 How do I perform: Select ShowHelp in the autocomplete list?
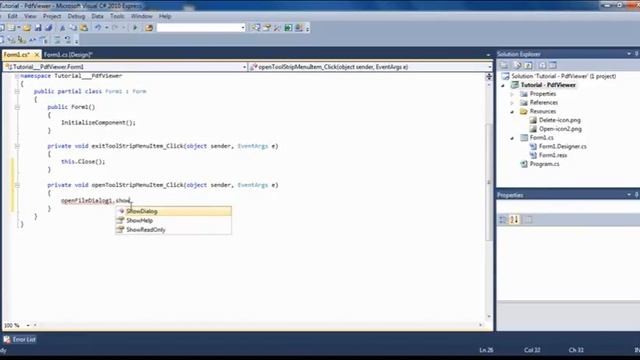173,220
